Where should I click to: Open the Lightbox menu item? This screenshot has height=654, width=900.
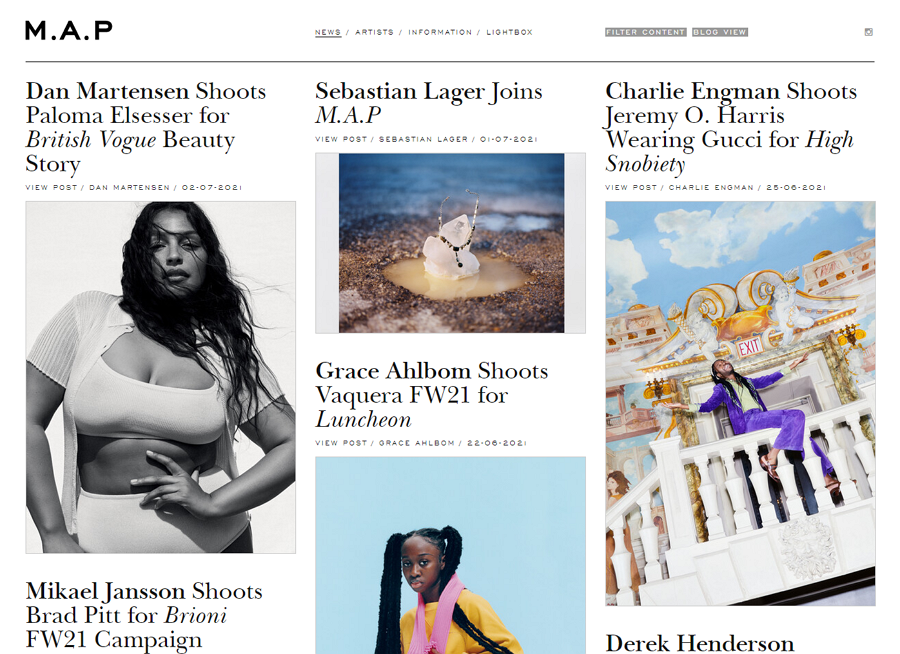(x=510, y=32)
